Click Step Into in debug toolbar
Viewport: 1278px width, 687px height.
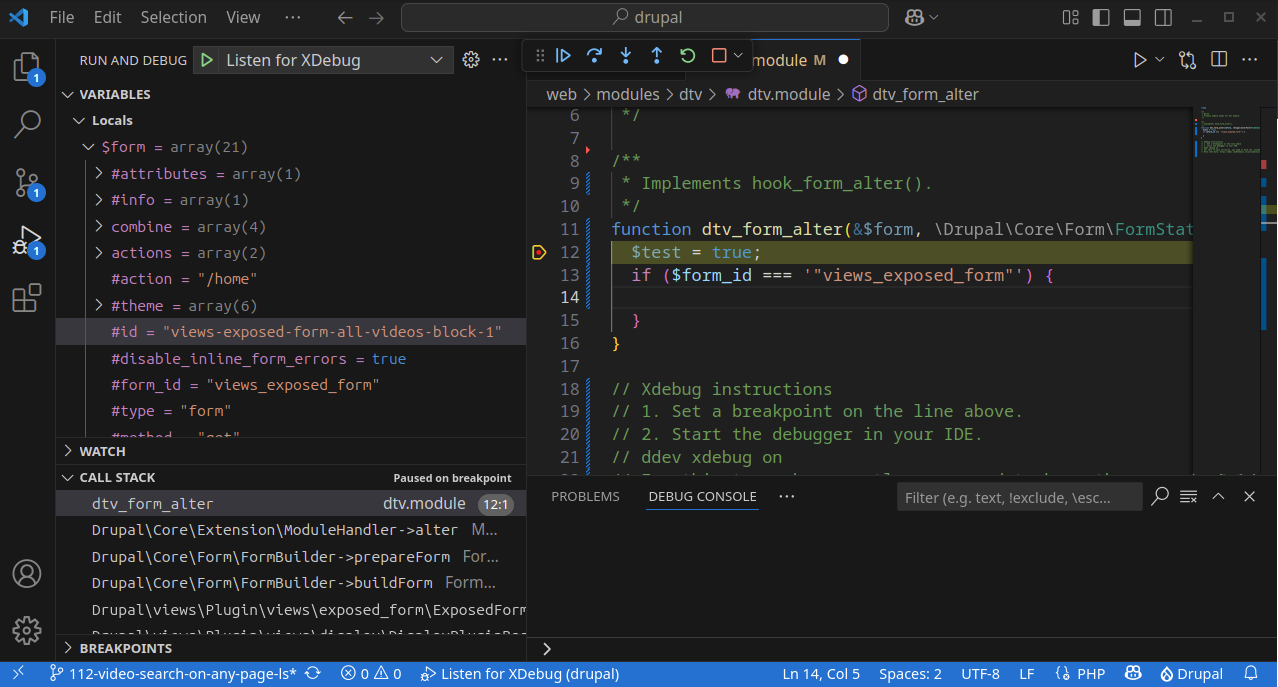pos(625,56)
